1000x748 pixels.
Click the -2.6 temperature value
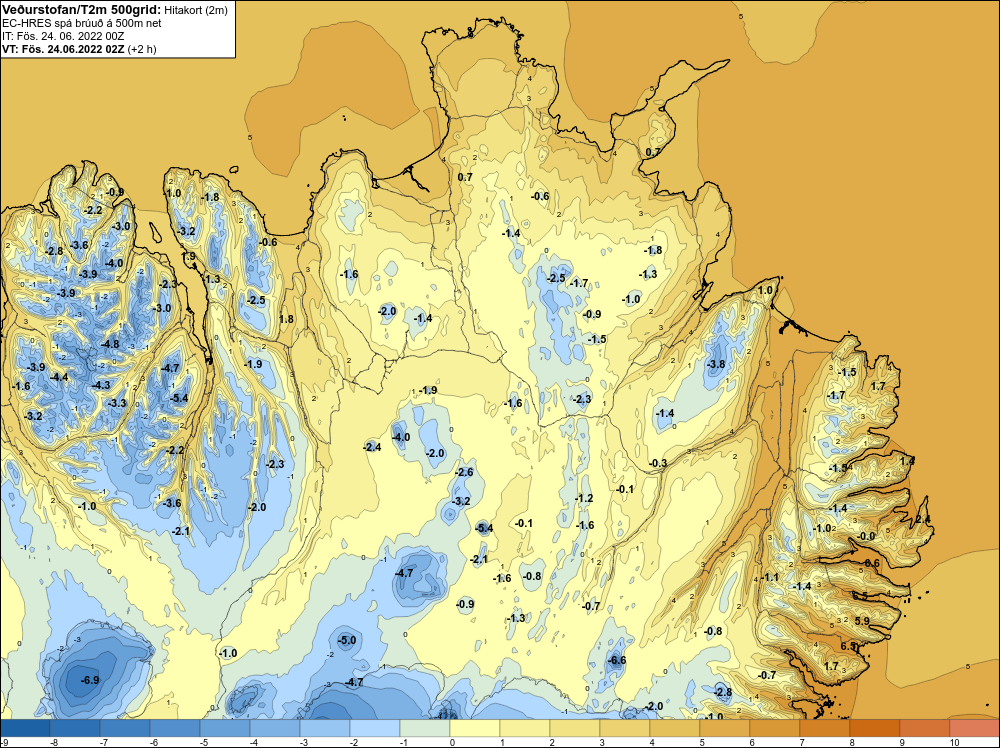464,472
